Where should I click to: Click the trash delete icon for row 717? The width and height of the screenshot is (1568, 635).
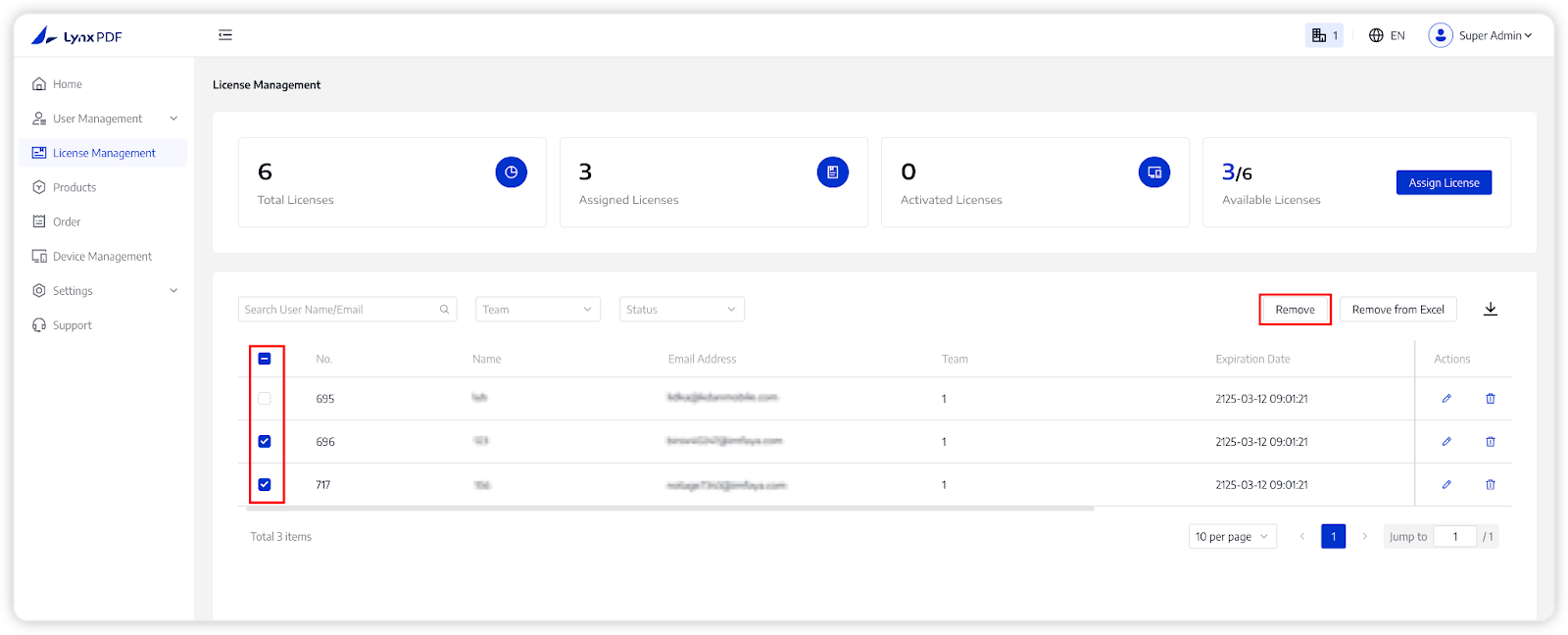pyautogui.click(x=1491, y=485)
